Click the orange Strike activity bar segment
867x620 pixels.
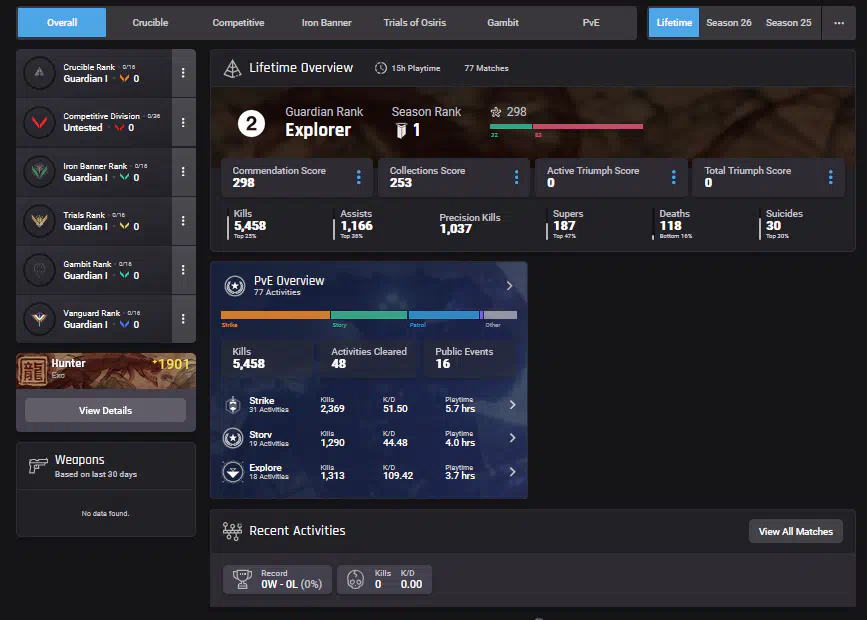(275, 315)
